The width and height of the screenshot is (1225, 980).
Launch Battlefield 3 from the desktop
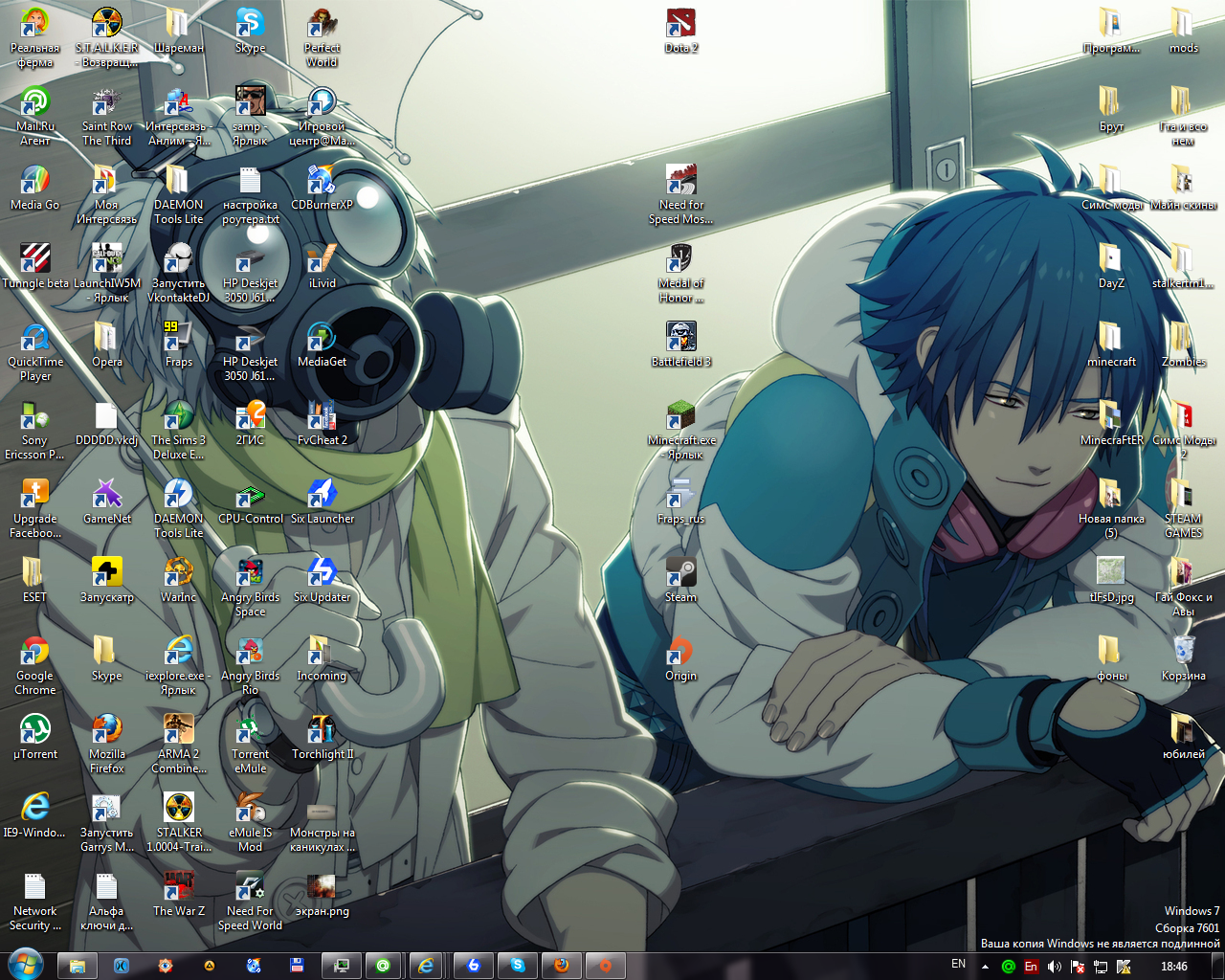point(680,344)
